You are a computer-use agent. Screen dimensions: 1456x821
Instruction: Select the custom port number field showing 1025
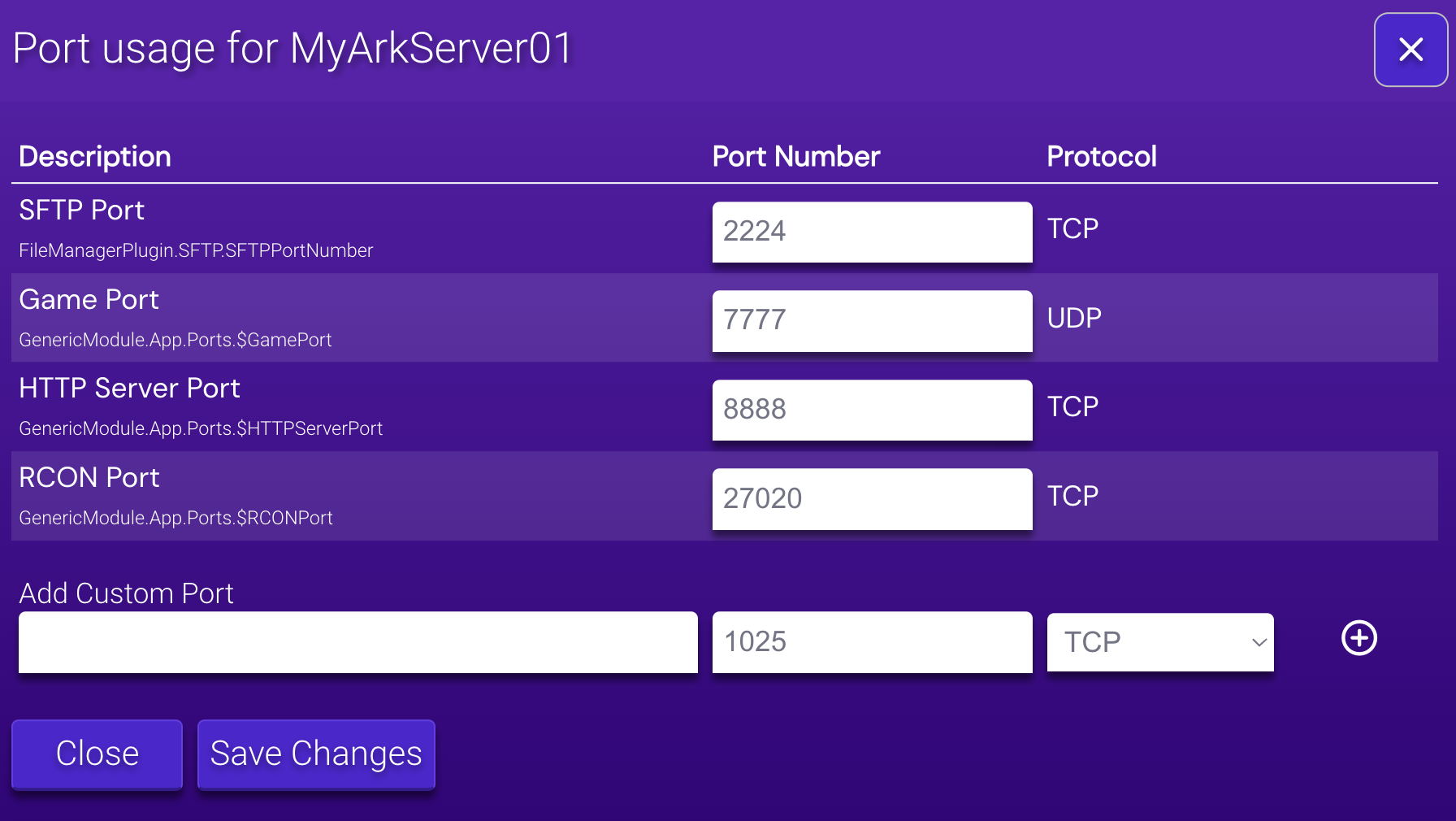click(x=871, y=642)
